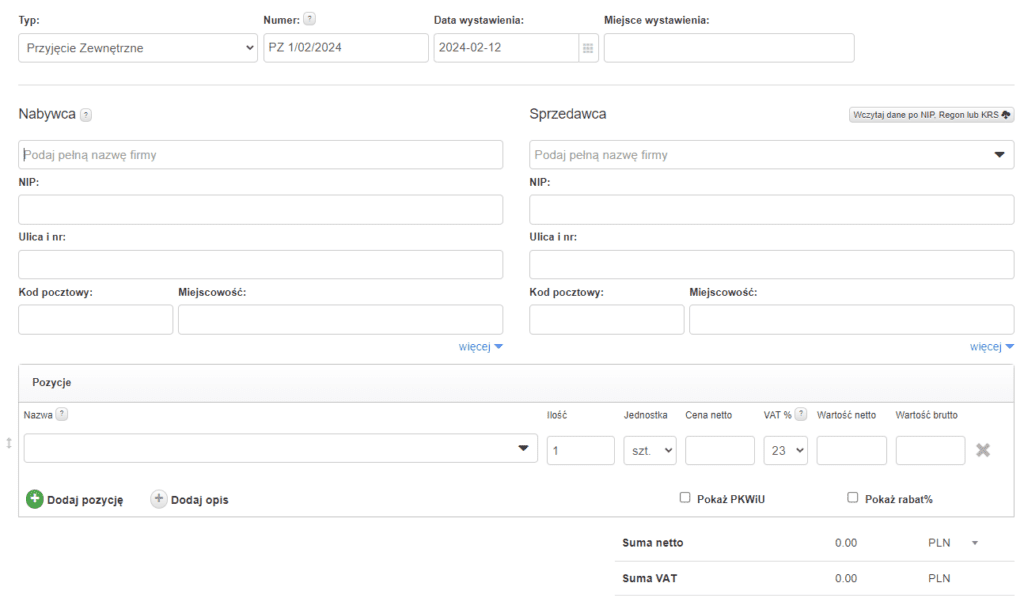This screenshot has width=1024, height=598.
Task: Click the help icon next to Nazwa
Action: click(62, 415)
